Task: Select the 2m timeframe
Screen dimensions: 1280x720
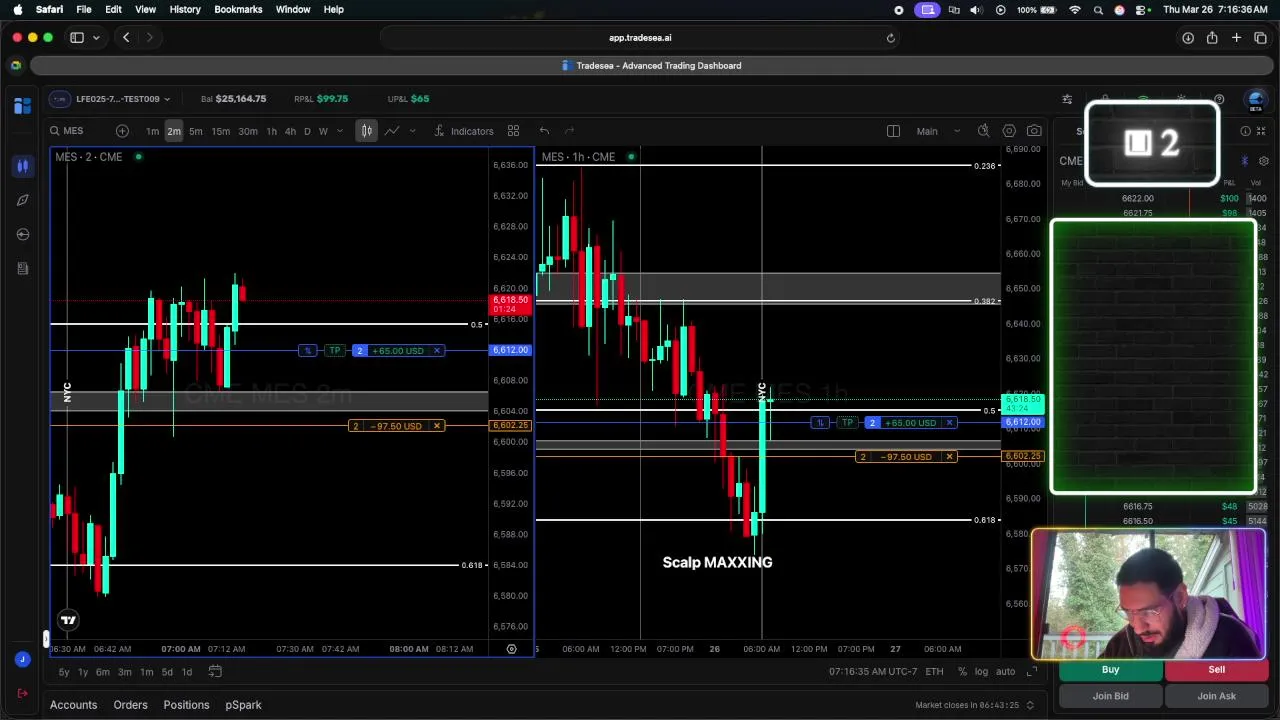Action: 174,131
